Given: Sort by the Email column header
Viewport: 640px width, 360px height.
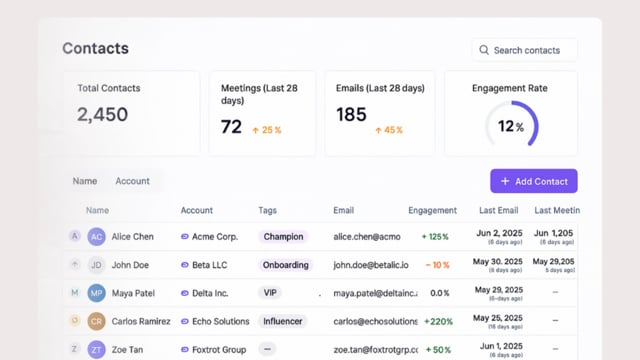Looking at the screenshot, I should [343, 210].
